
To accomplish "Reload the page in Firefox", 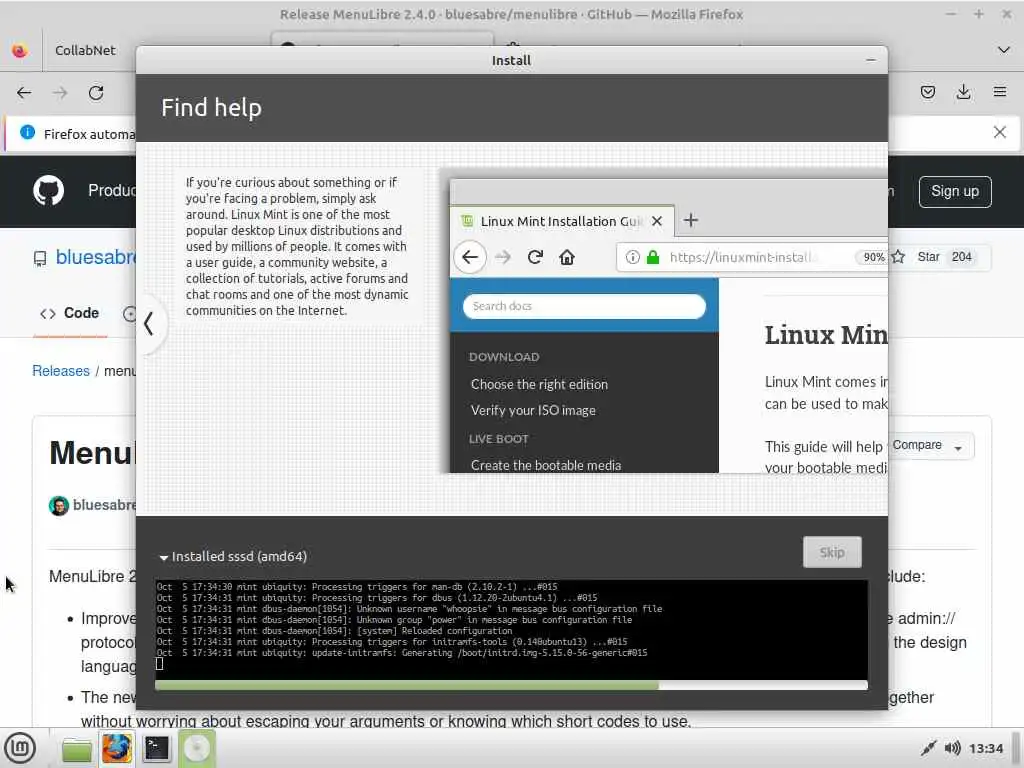I will 96,93.
